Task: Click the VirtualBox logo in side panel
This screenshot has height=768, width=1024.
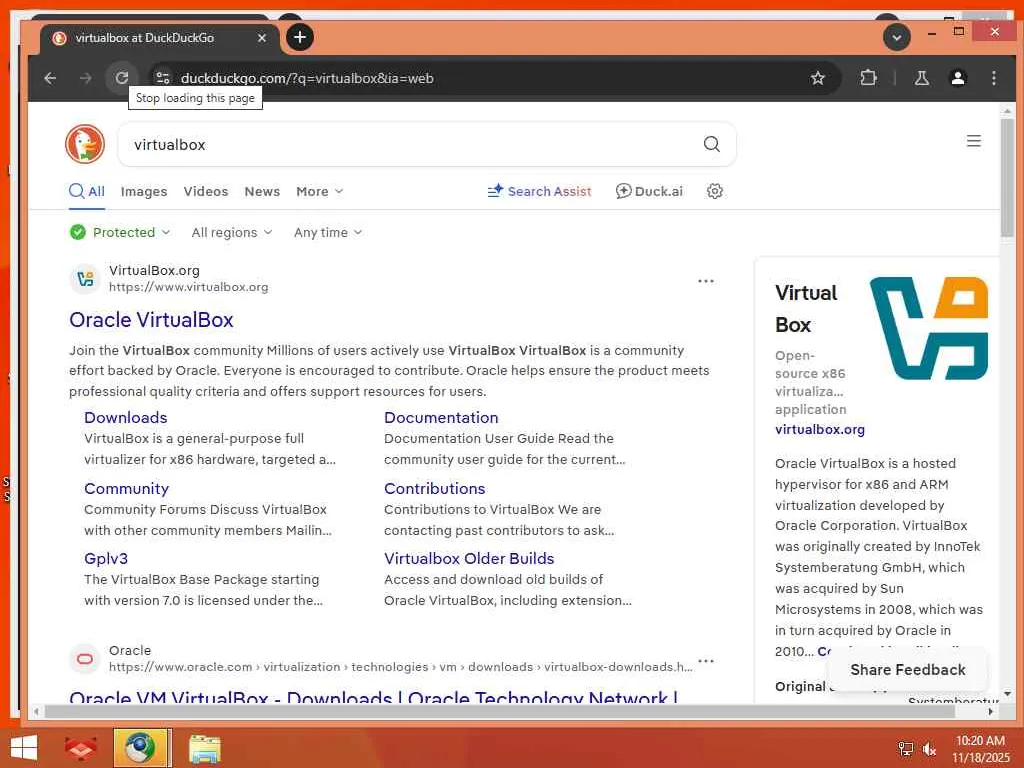Action: pos(928,328)
